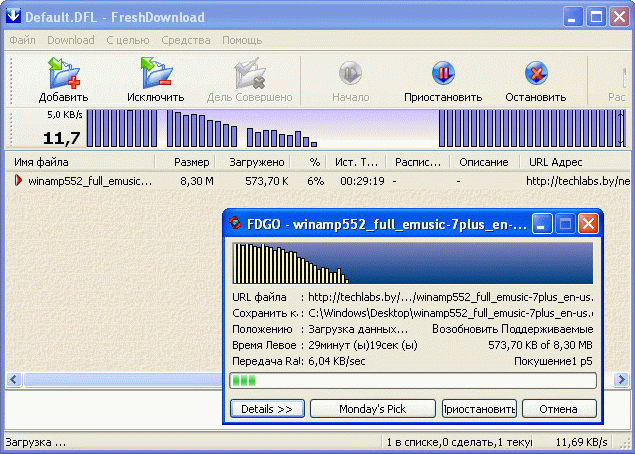Open the Помощь menu

(x=242, y=40)
